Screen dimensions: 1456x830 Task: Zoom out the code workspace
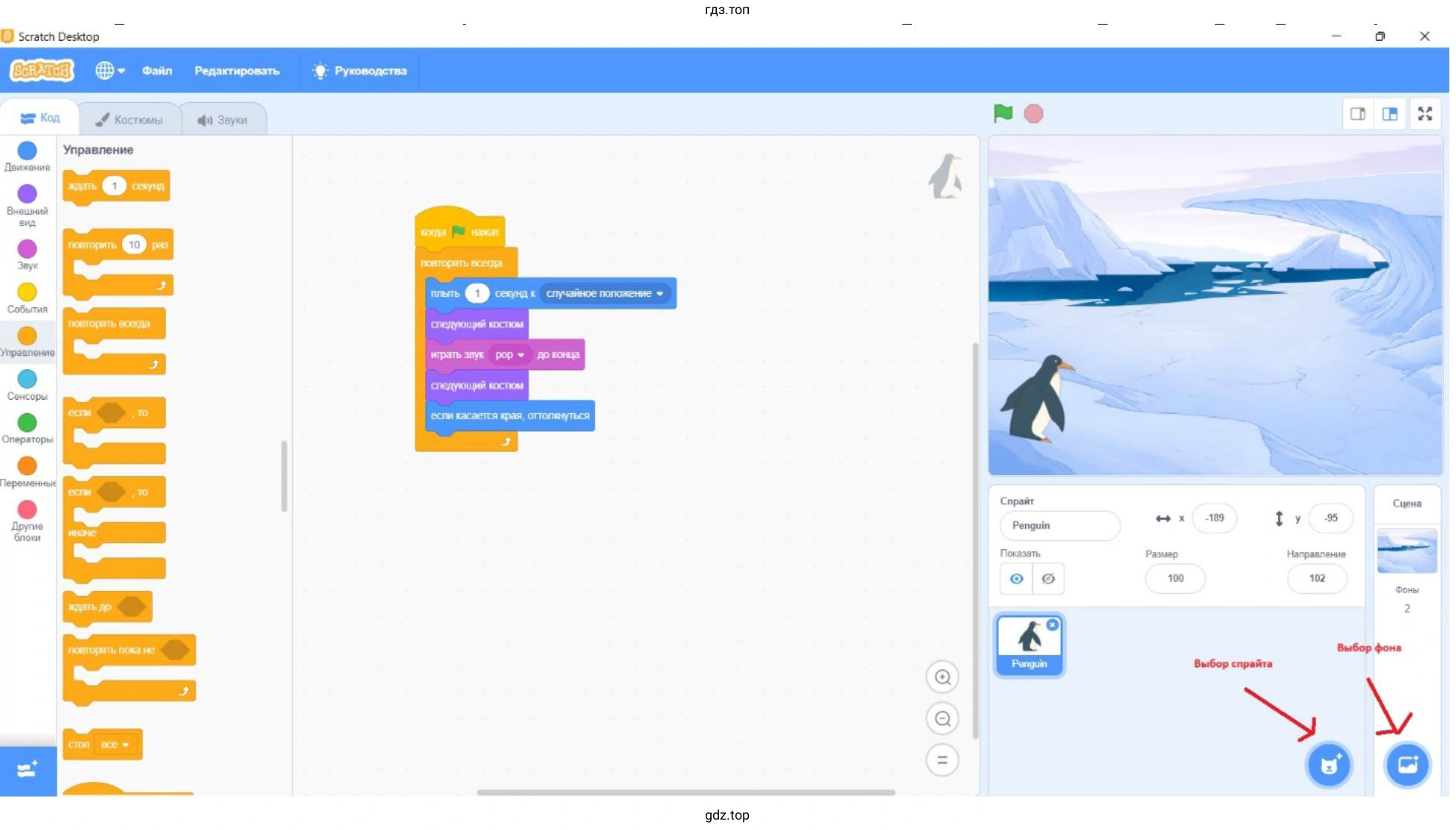(942, 719)
